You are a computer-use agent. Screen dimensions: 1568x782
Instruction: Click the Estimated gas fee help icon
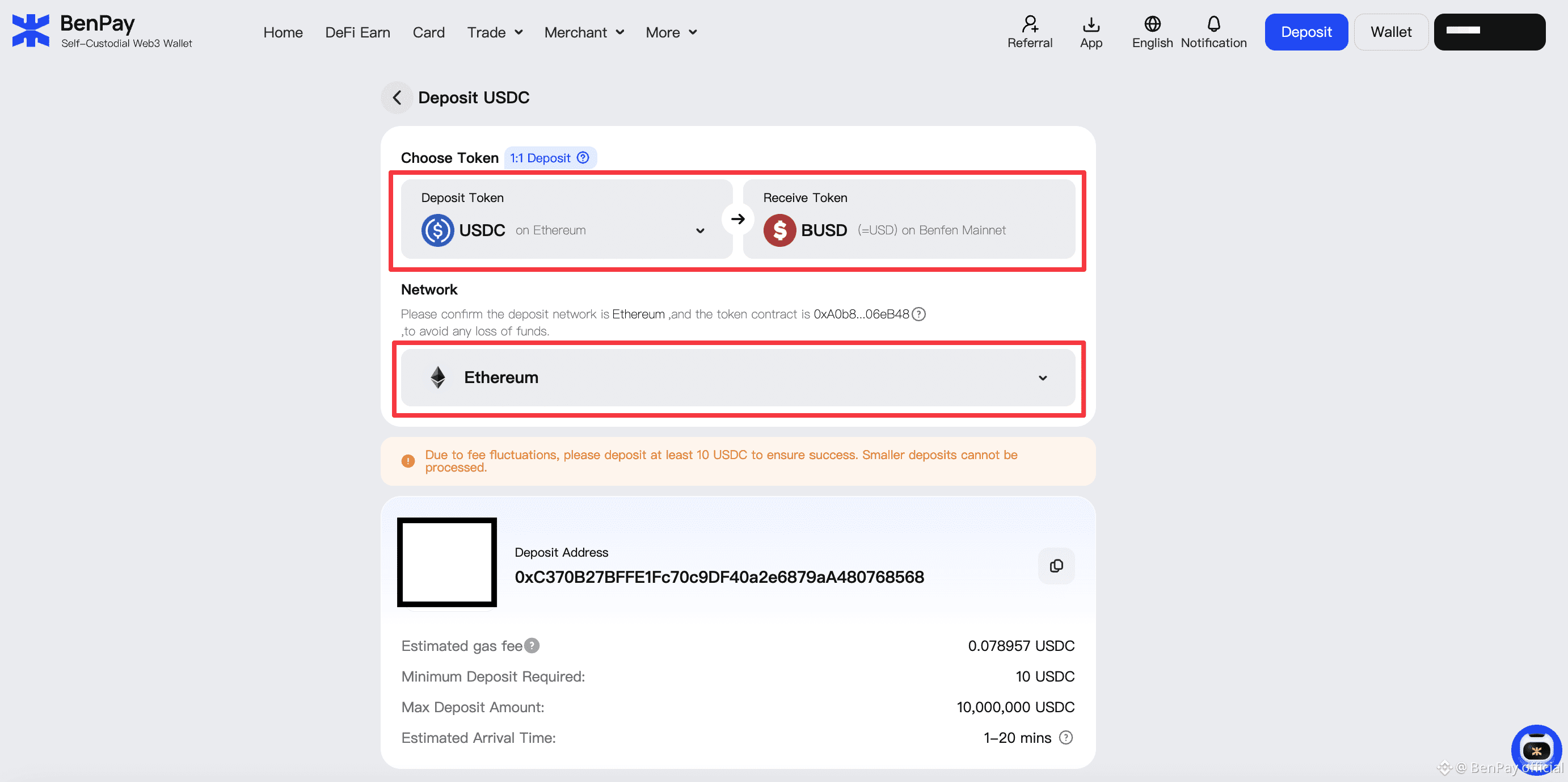532,646
